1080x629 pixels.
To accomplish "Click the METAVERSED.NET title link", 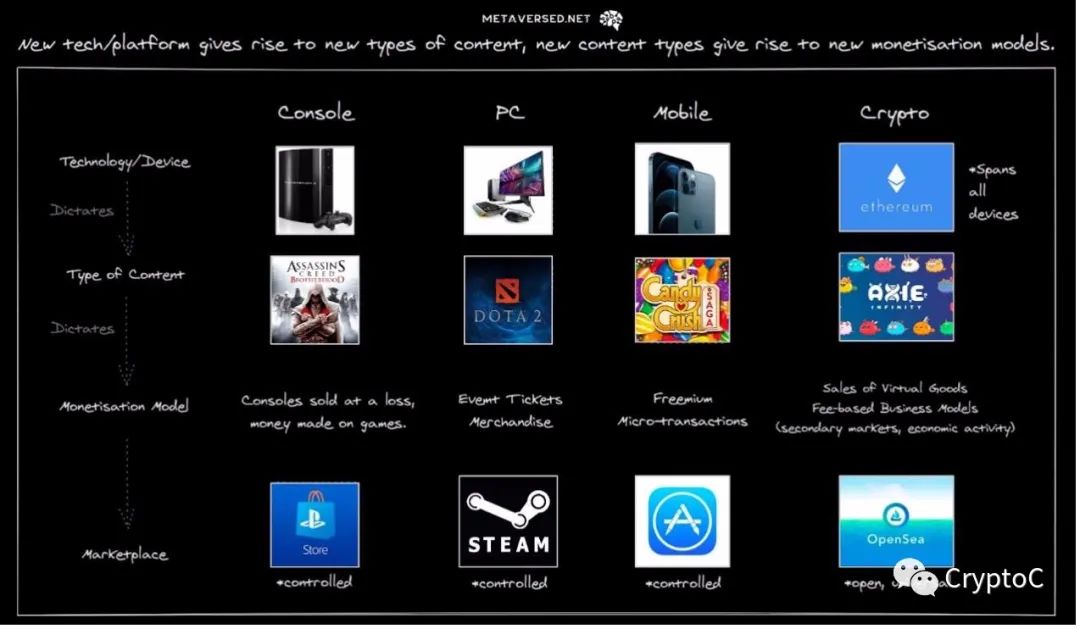I will (x=536, y=19).
